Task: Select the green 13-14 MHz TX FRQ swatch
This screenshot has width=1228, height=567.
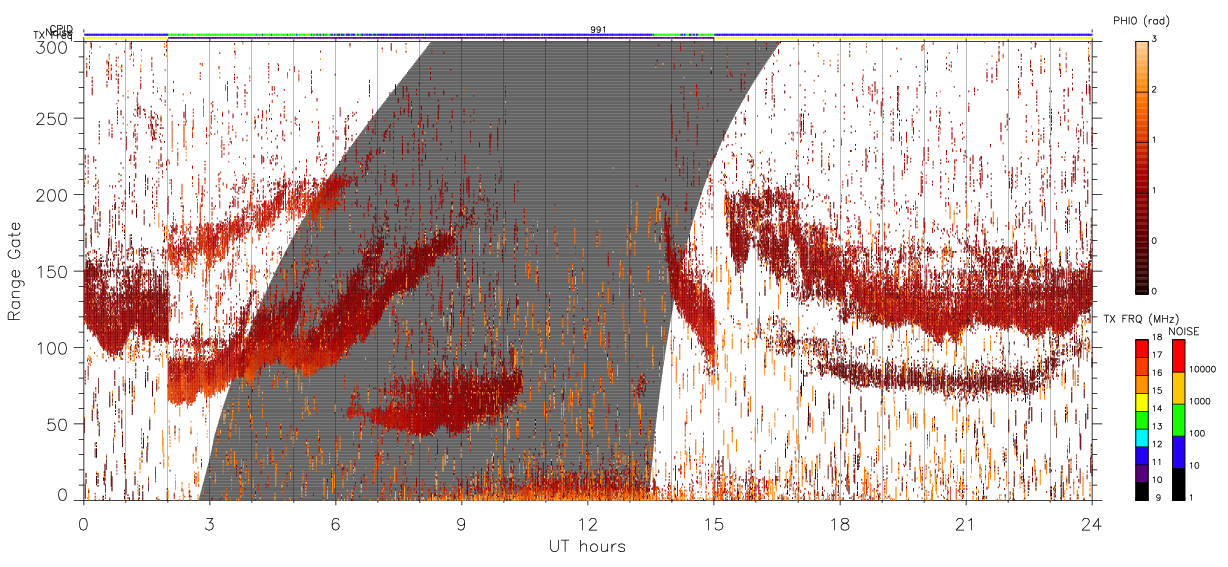Action: point(1141,420)
